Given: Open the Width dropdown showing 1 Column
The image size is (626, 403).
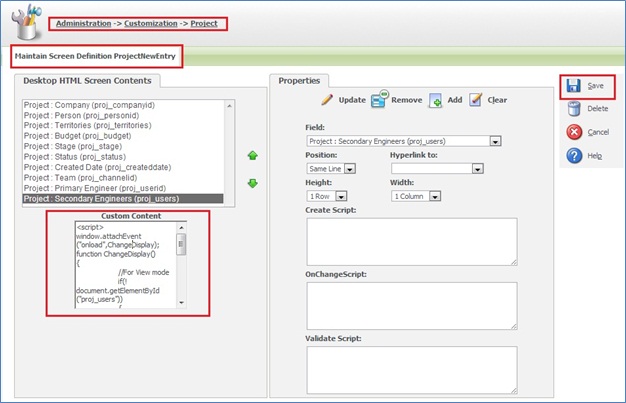Looking at the screenshot, I should (x=435, y=197).
